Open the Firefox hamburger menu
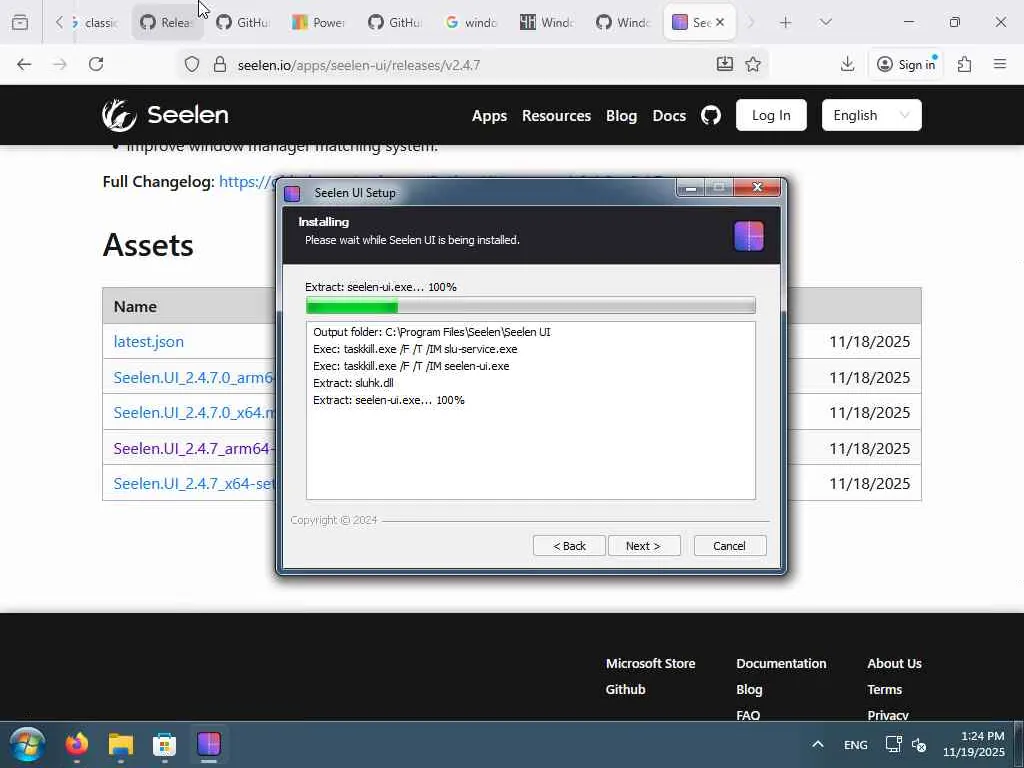This screenshot has width=1024, height=768. [x=1000, y=64]
